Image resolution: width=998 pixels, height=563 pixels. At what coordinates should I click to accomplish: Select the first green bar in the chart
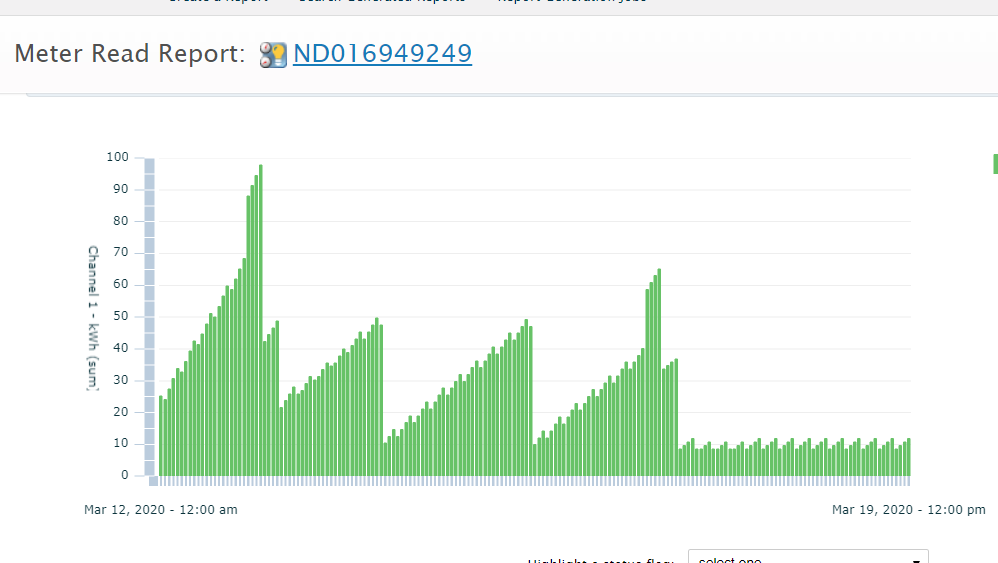click(161, 435)
